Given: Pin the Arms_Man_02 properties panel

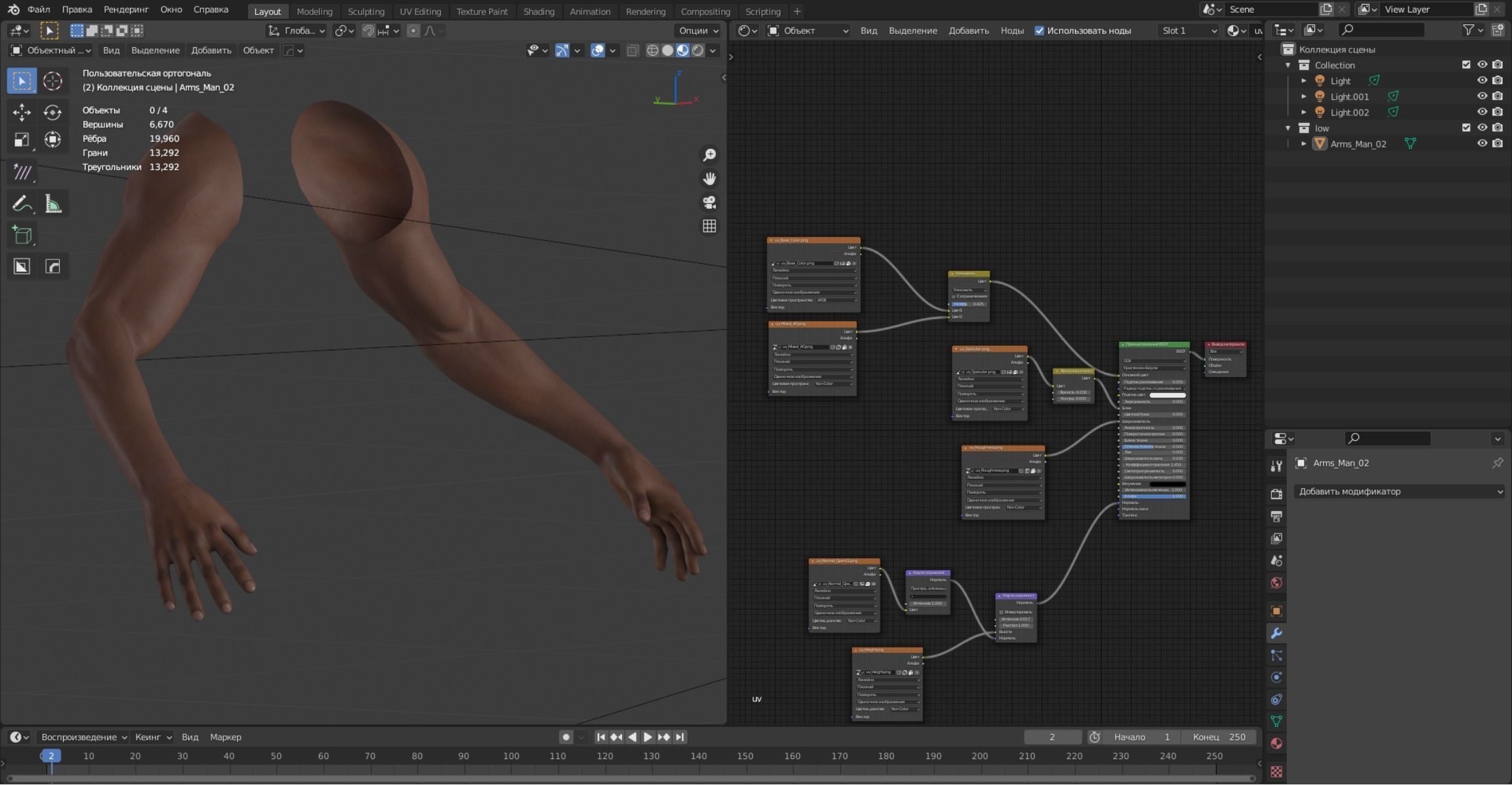Looking at the screenshot, I should pyautogui.click(x=1498, y=463).
